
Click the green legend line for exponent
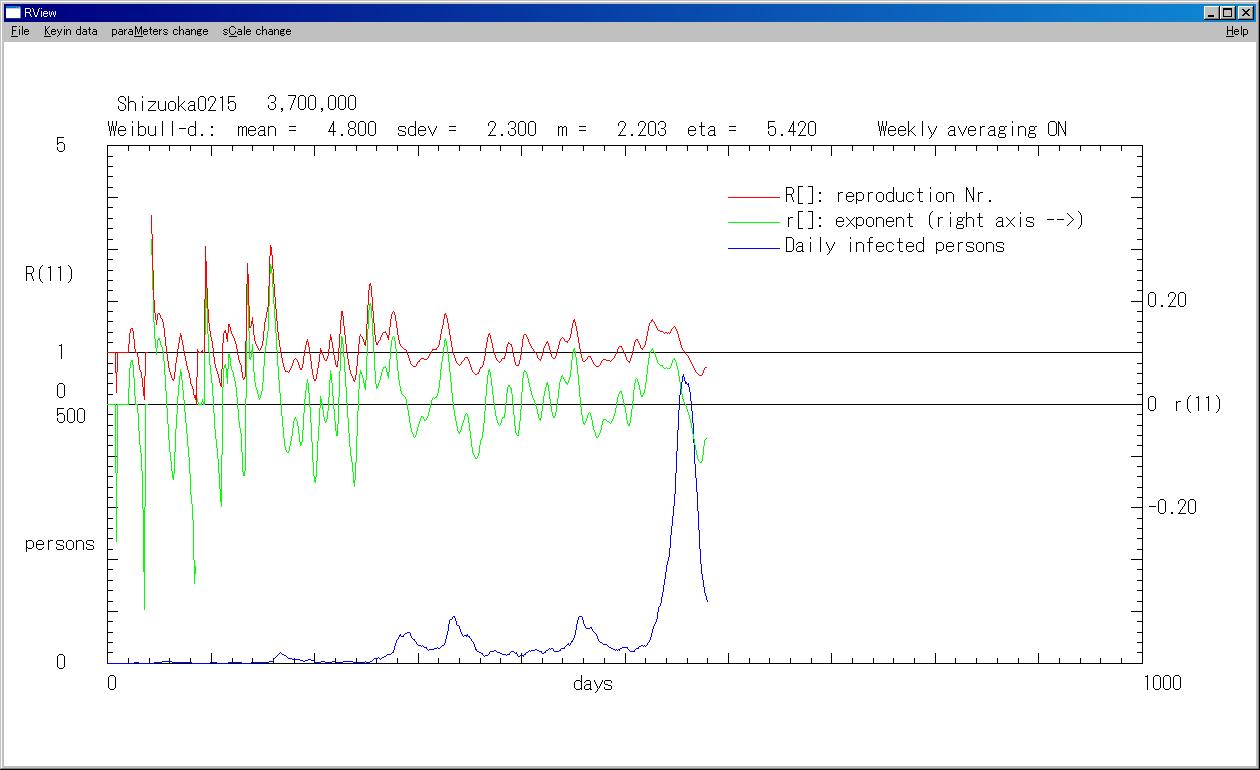(x=753, y=222)
